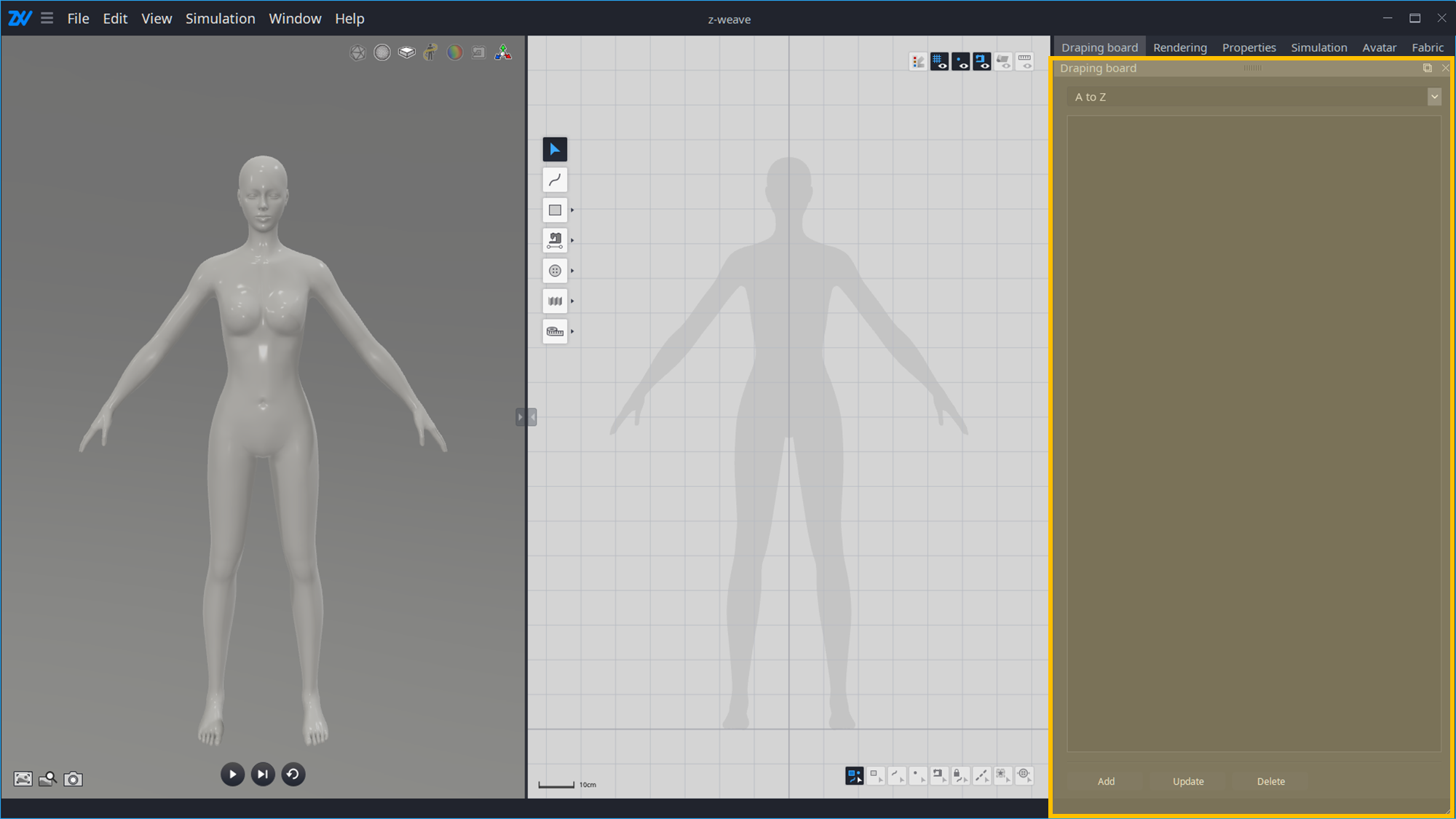Viewport: 1456px width, 819px height.
Task: Click the z-weave logo icon
Action: coord(20,18)
